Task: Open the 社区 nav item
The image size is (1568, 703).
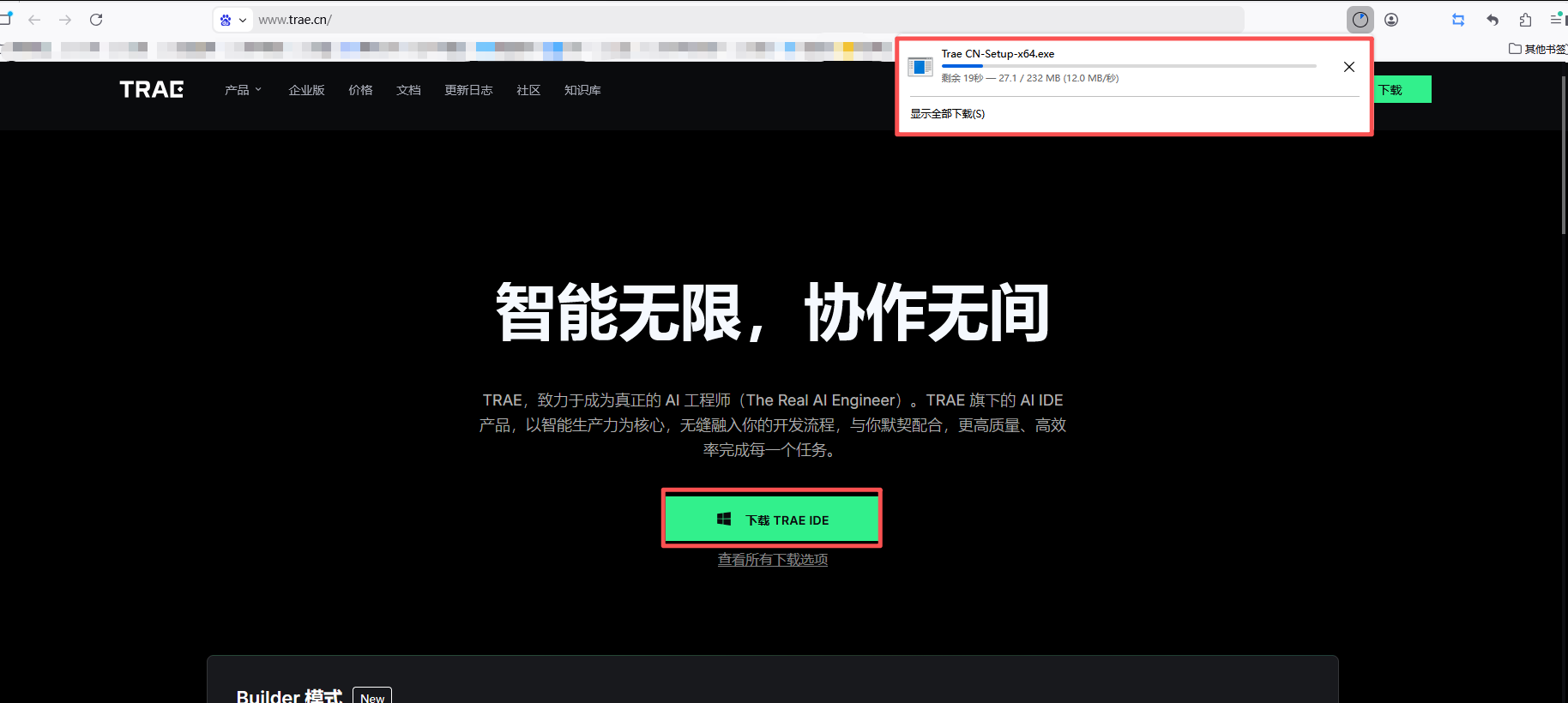Action: click(528, 90)
